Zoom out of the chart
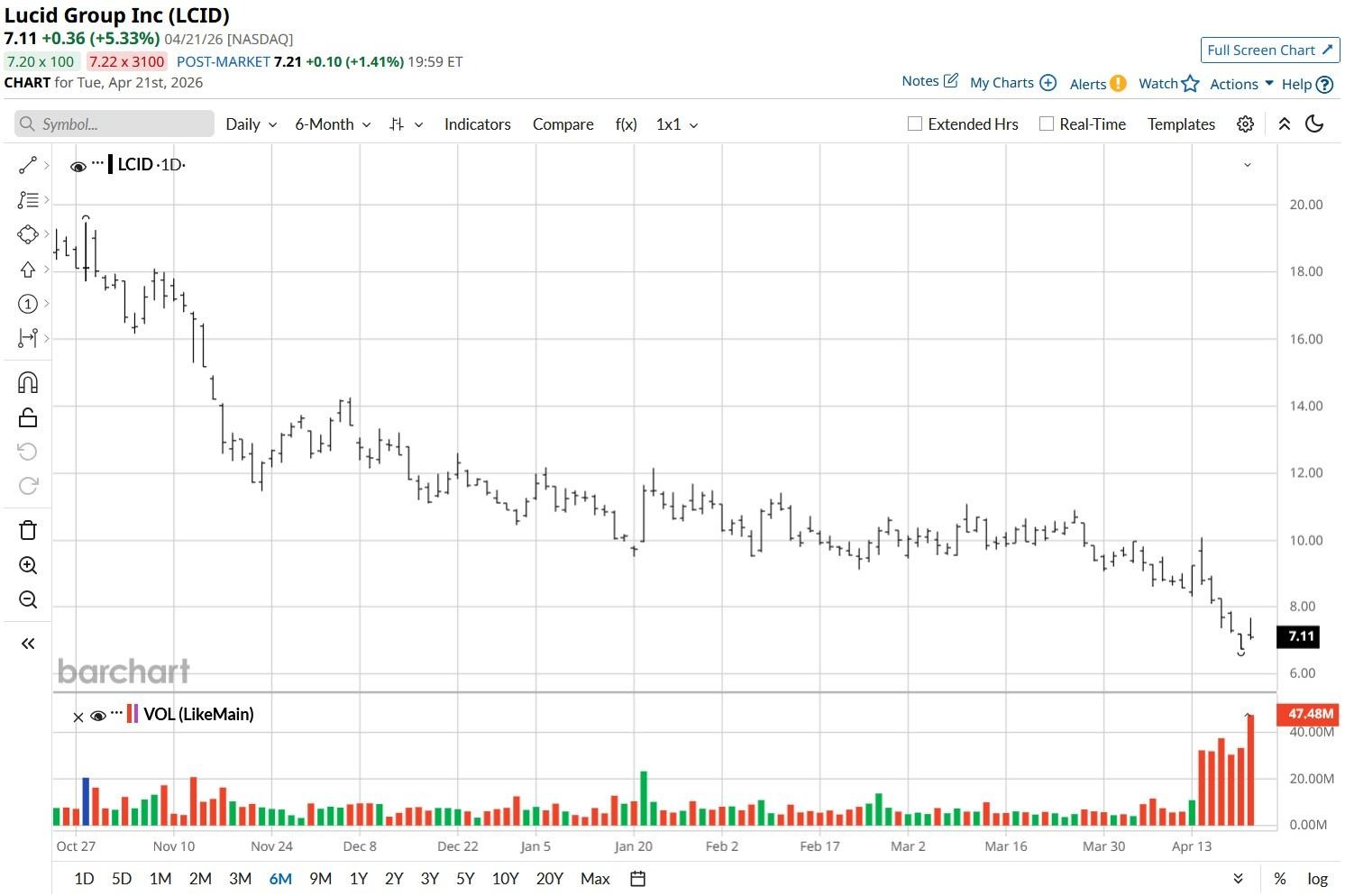 (28, 600)
